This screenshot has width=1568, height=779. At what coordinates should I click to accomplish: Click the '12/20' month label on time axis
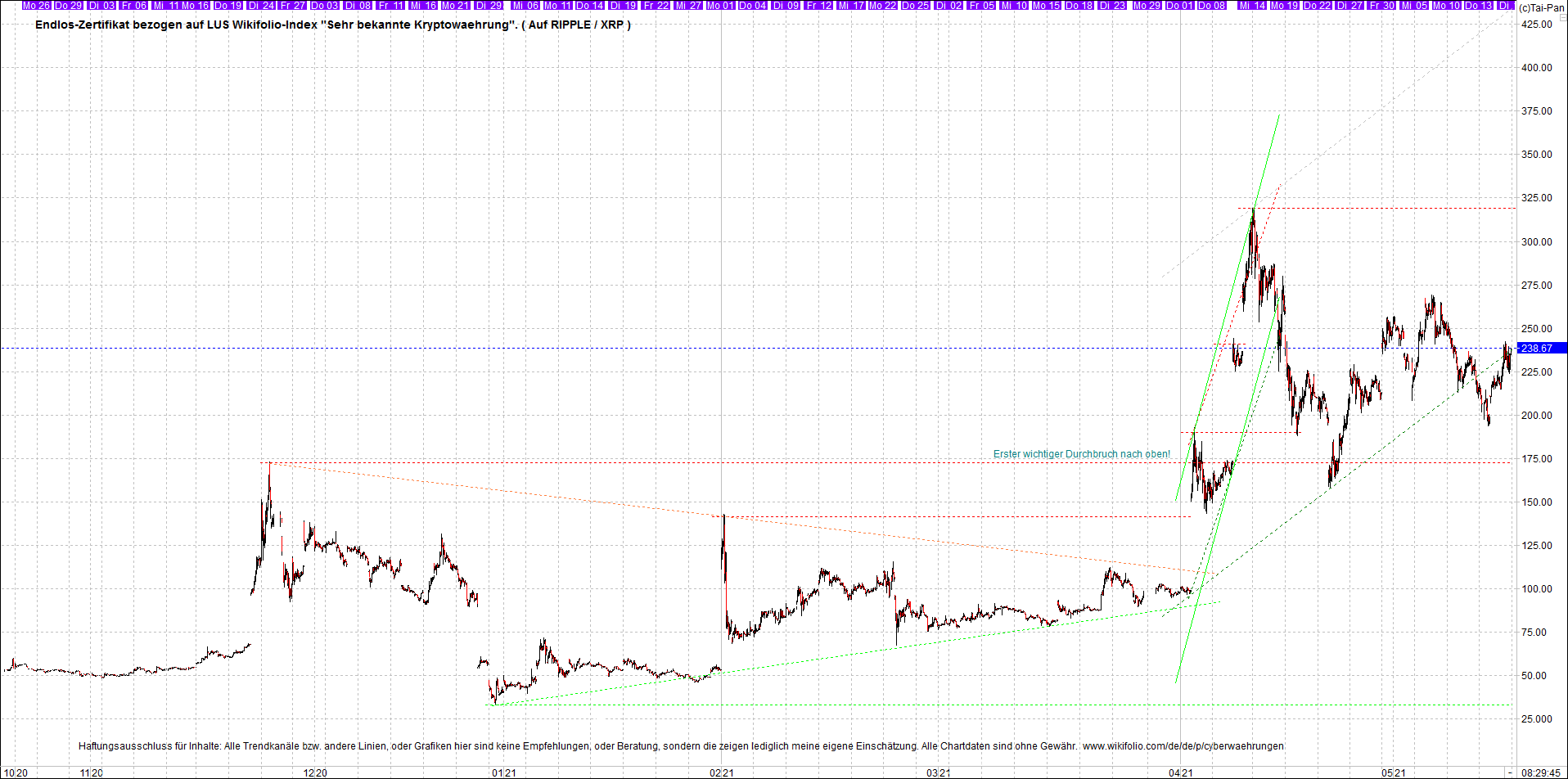(315, 772)
